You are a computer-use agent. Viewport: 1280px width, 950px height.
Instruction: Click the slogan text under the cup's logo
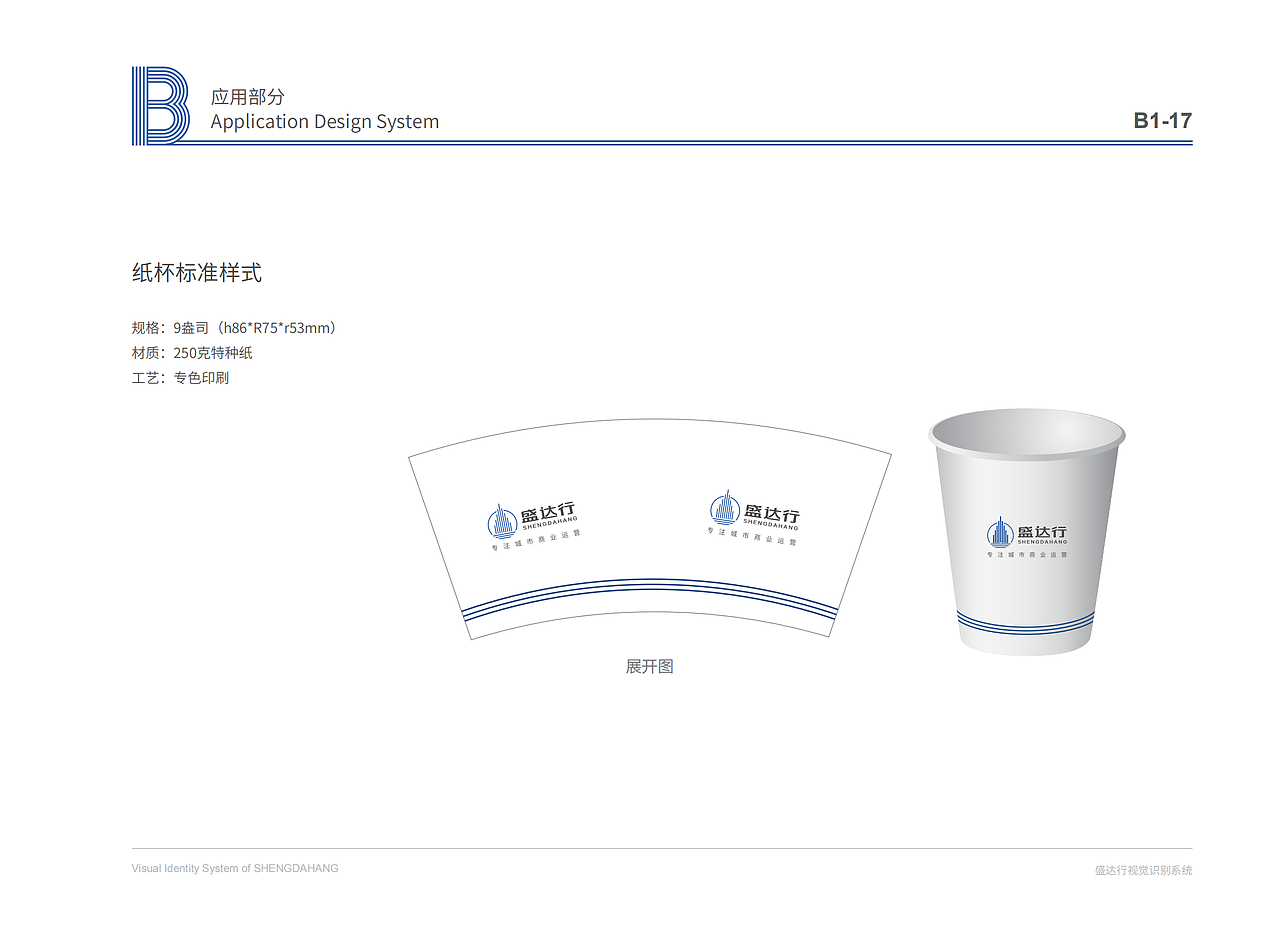point(1027,554)
